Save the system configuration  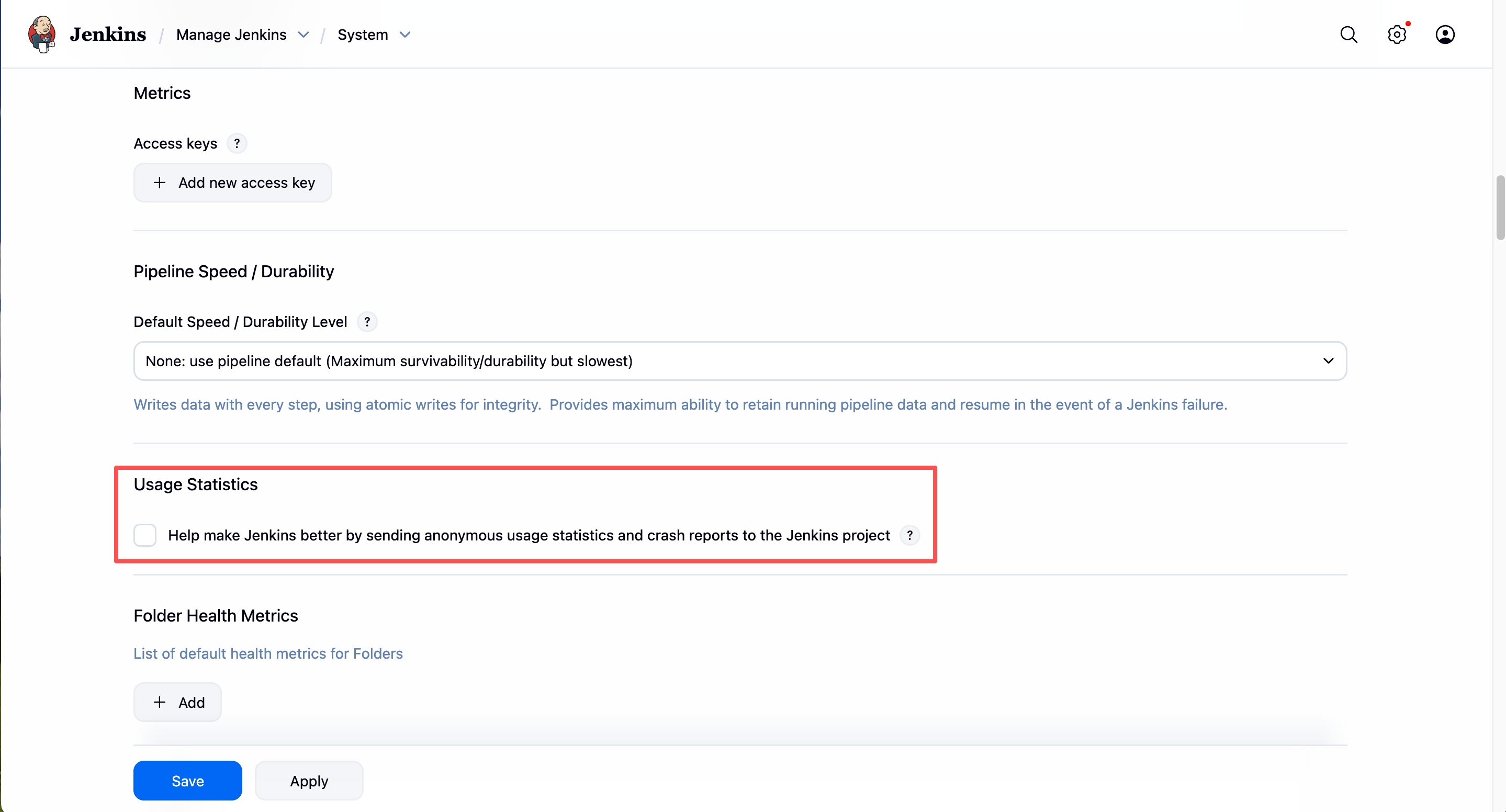coord(187,781)
